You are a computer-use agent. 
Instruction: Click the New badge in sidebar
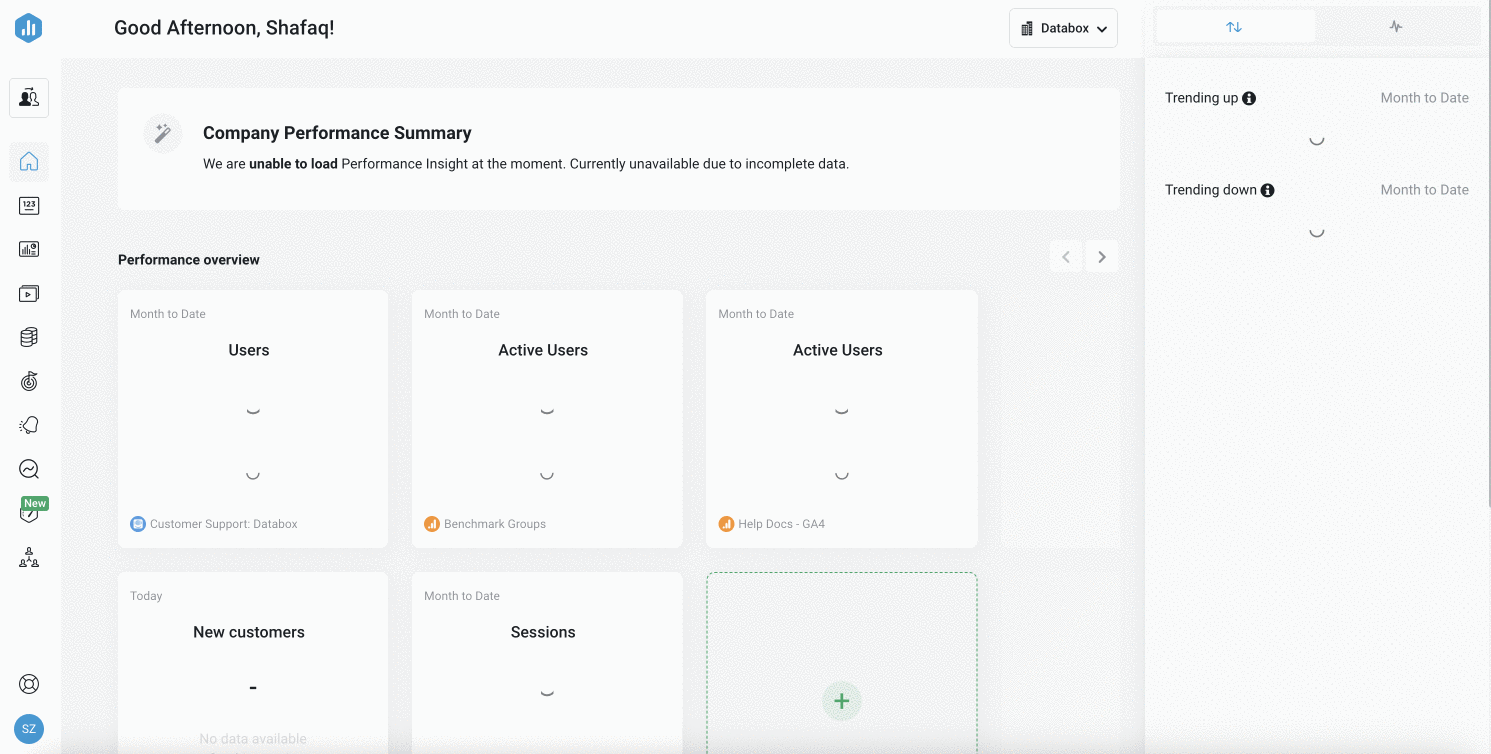click(x=35, y=503)
